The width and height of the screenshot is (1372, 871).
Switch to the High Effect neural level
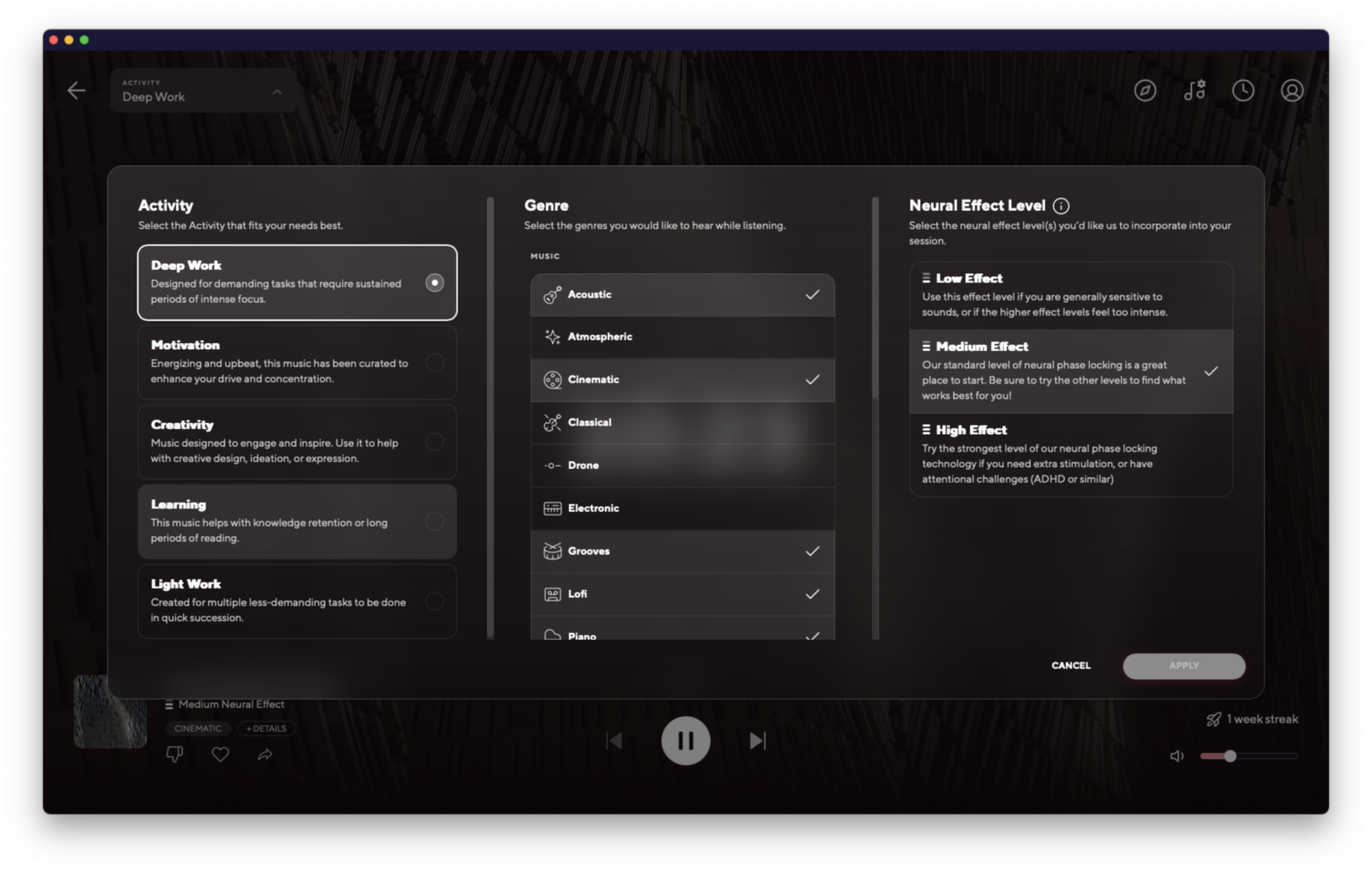1070,455
